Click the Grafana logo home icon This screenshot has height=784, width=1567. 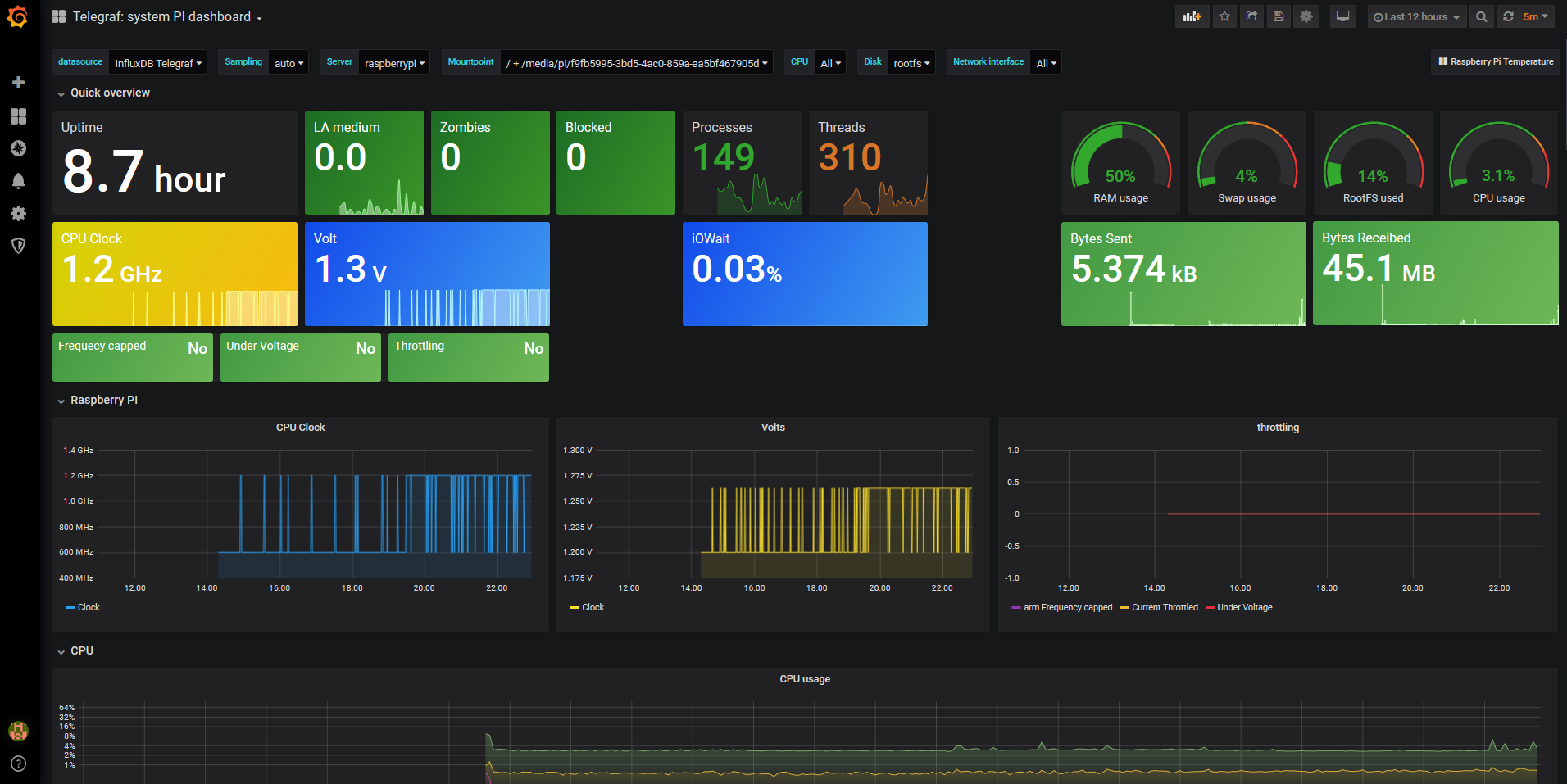[x=17, y=17]
